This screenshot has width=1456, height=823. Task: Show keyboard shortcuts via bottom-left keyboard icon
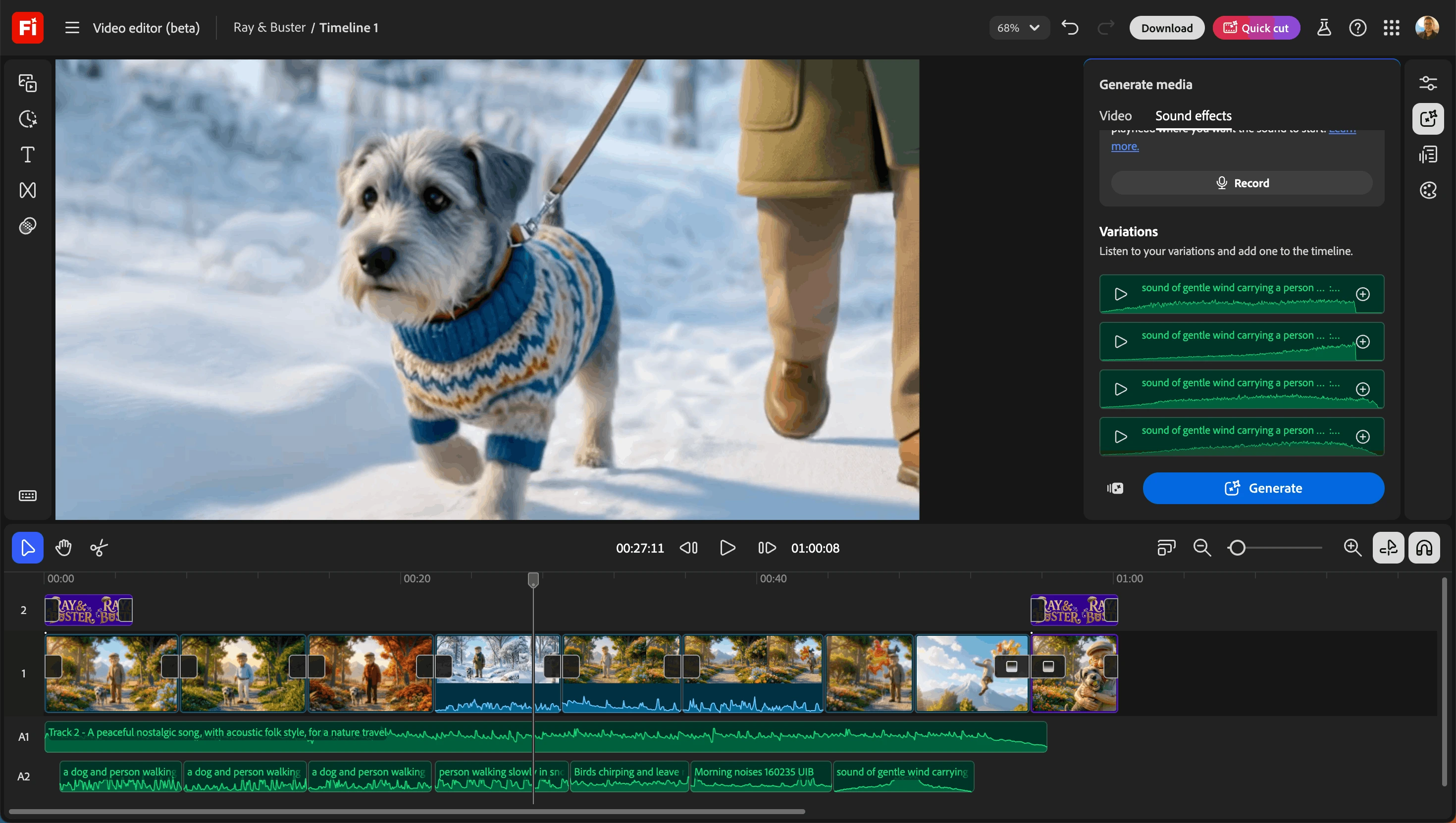(27, 495)
